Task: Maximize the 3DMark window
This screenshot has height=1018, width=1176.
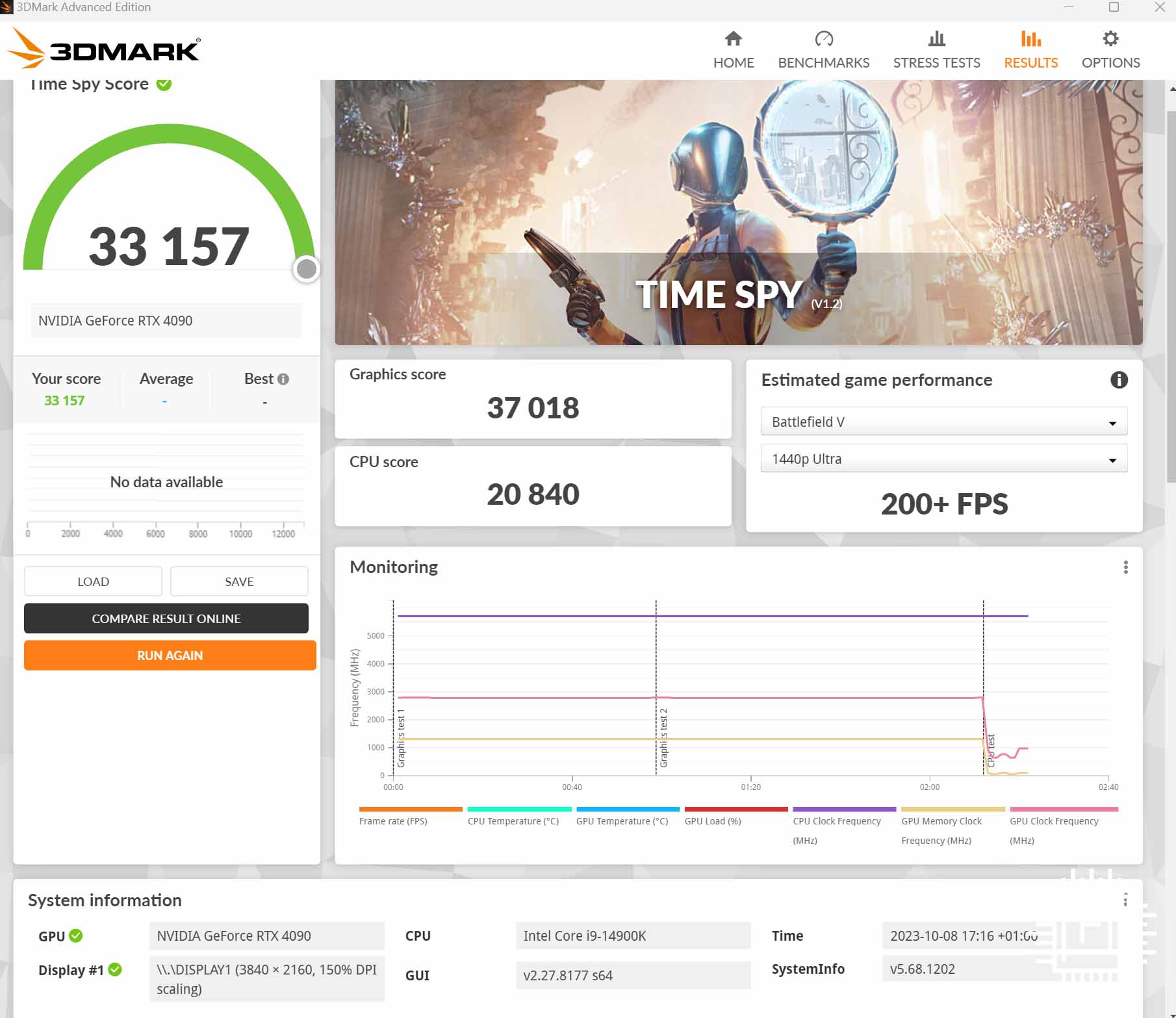Action: (x=1114, y=7)
